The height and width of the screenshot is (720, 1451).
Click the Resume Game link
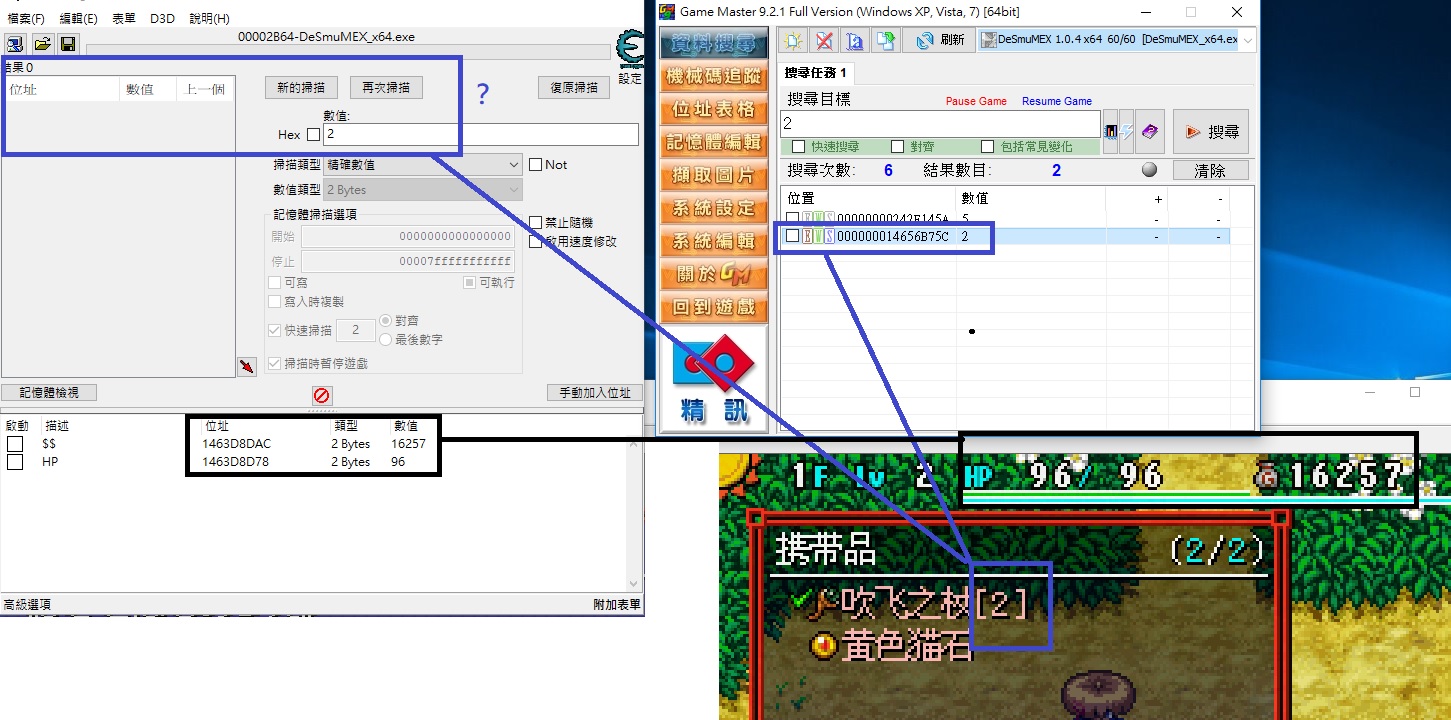[1057, 101]
